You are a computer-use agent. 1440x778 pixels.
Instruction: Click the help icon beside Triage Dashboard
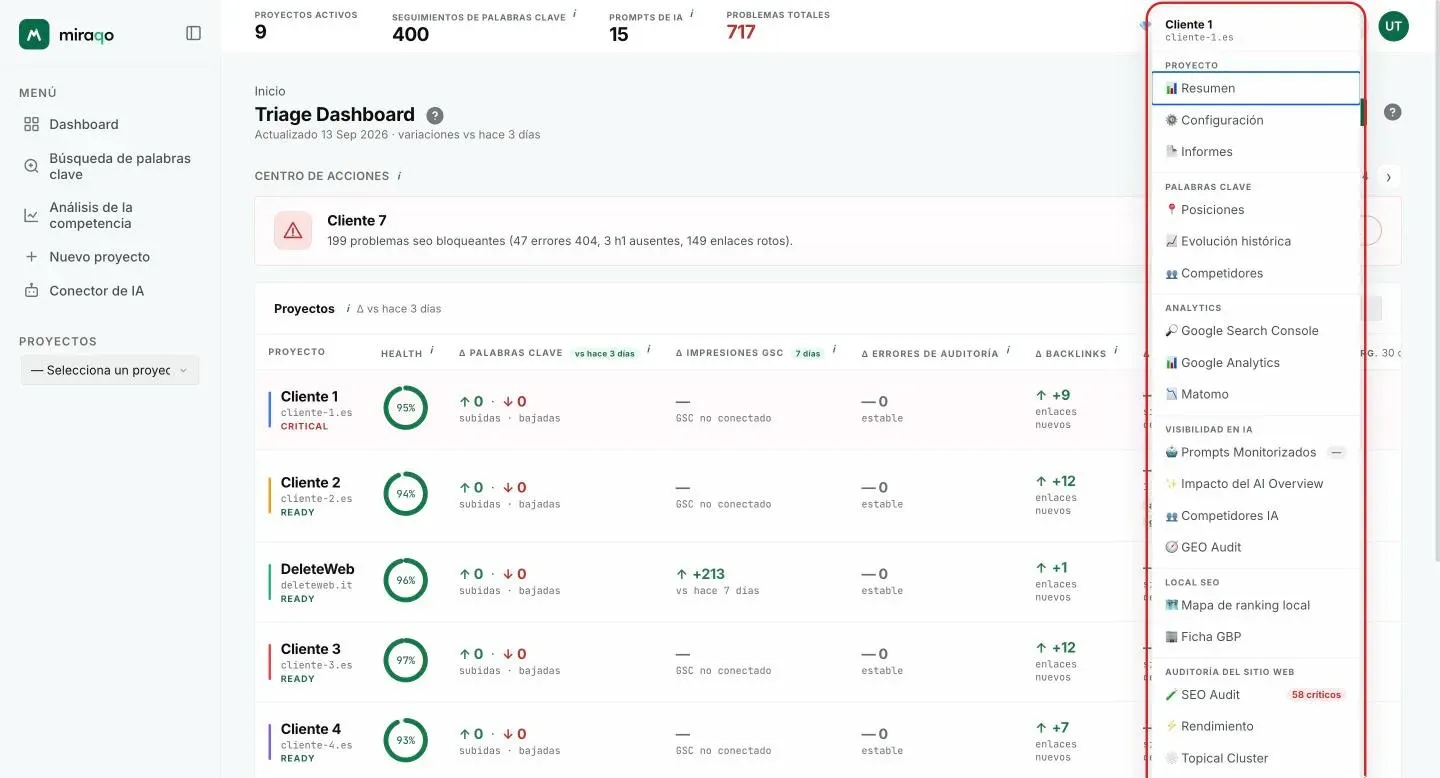435,115
